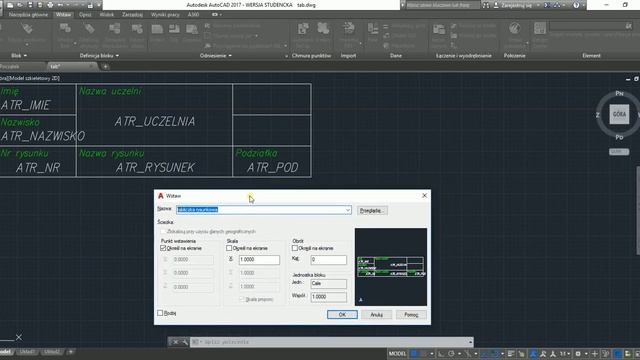Viewport: 640px width, 360px height.
Task: Switch to the Zarządzaj ribbon tab
Action: point(132,14)
